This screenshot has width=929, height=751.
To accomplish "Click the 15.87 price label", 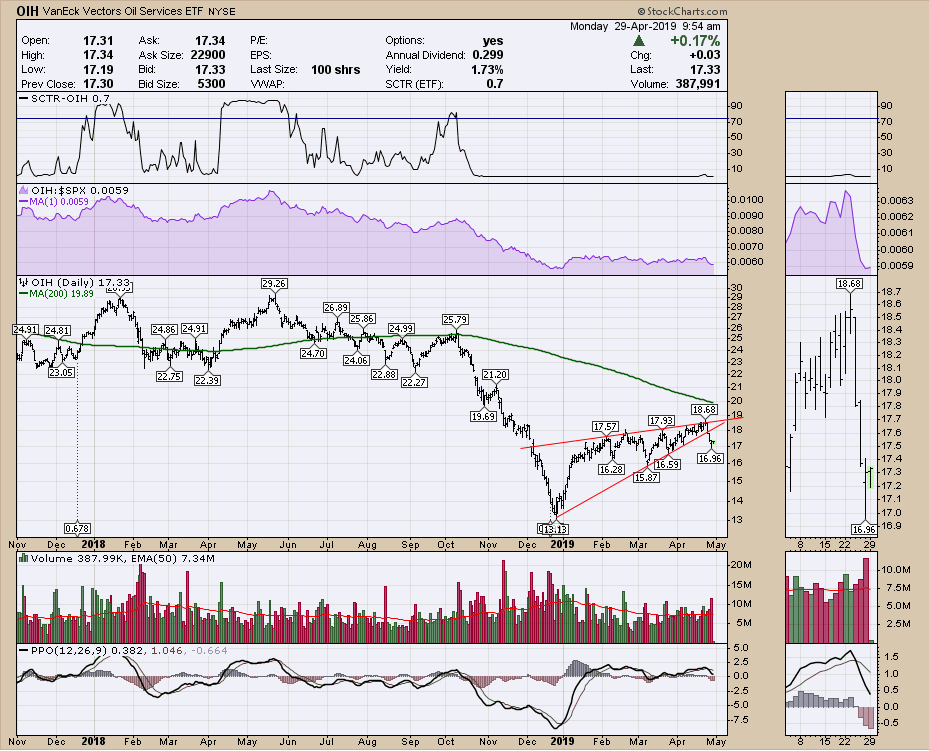I will point(646,477).
